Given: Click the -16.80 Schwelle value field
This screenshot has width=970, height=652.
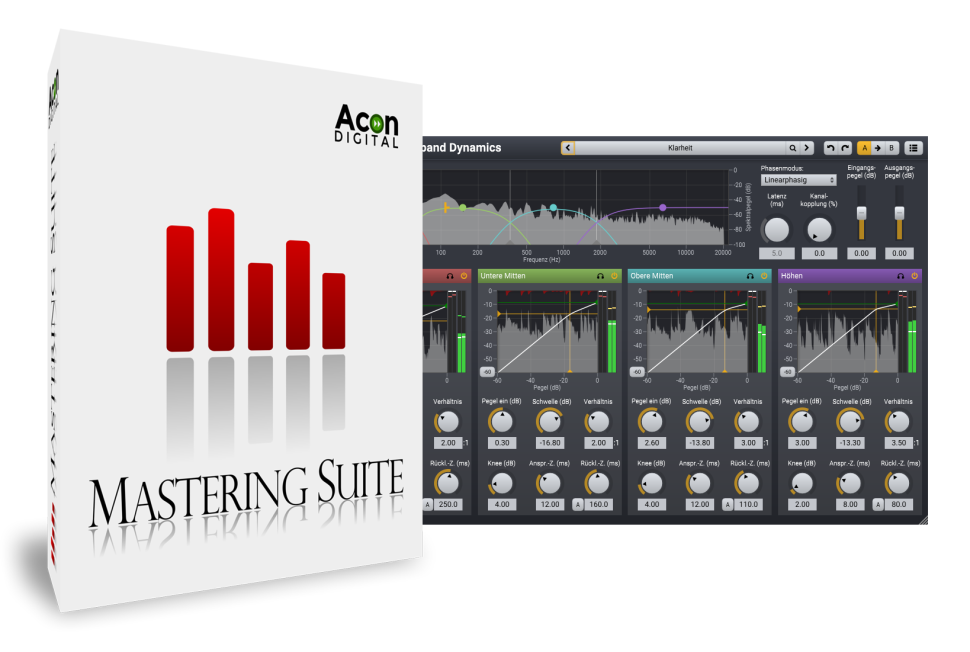Looking at the screenshot, I should point(550,443).
